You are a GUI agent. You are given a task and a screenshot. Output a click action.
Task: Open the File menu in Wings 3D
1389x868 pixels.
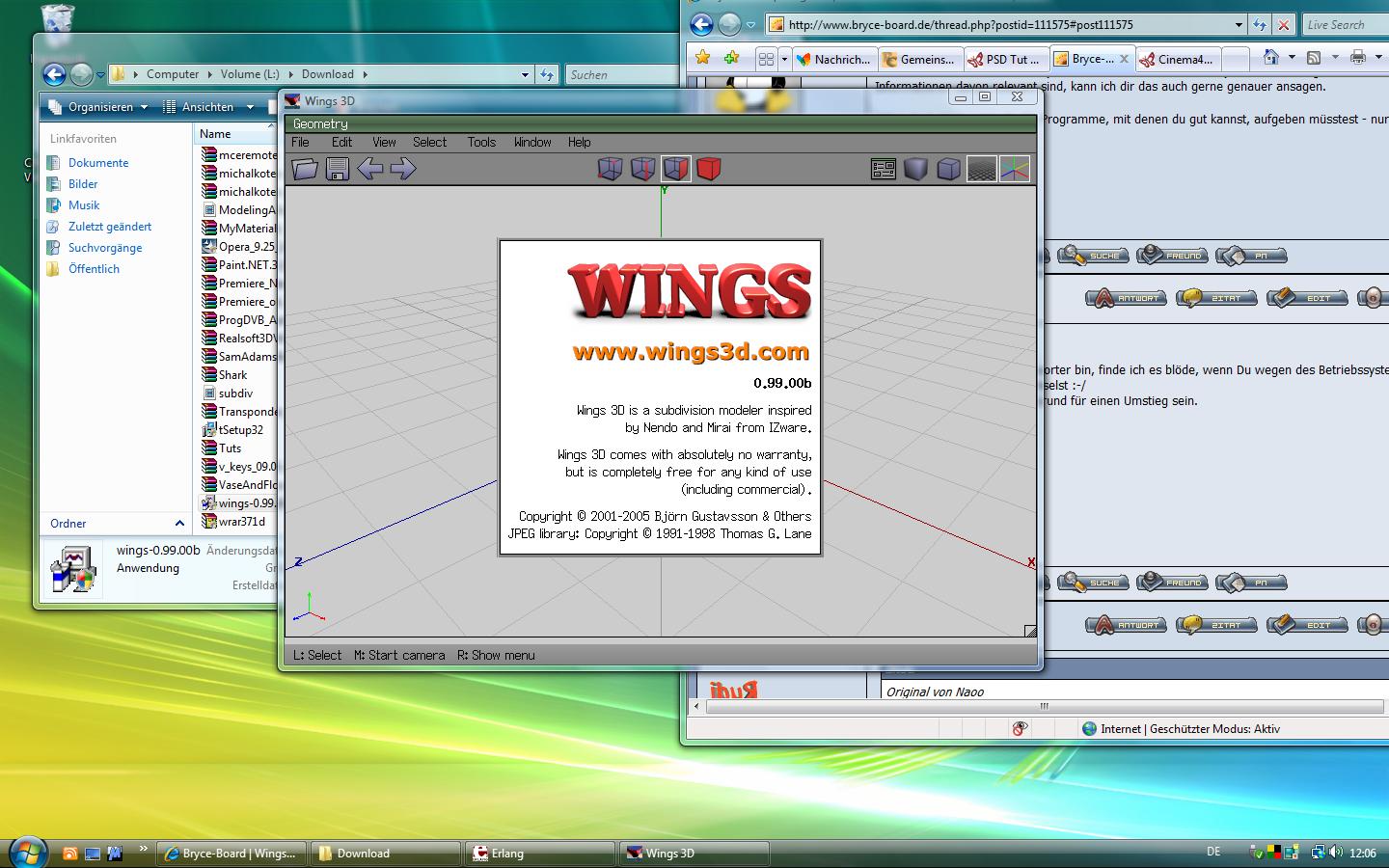point(301,142)
